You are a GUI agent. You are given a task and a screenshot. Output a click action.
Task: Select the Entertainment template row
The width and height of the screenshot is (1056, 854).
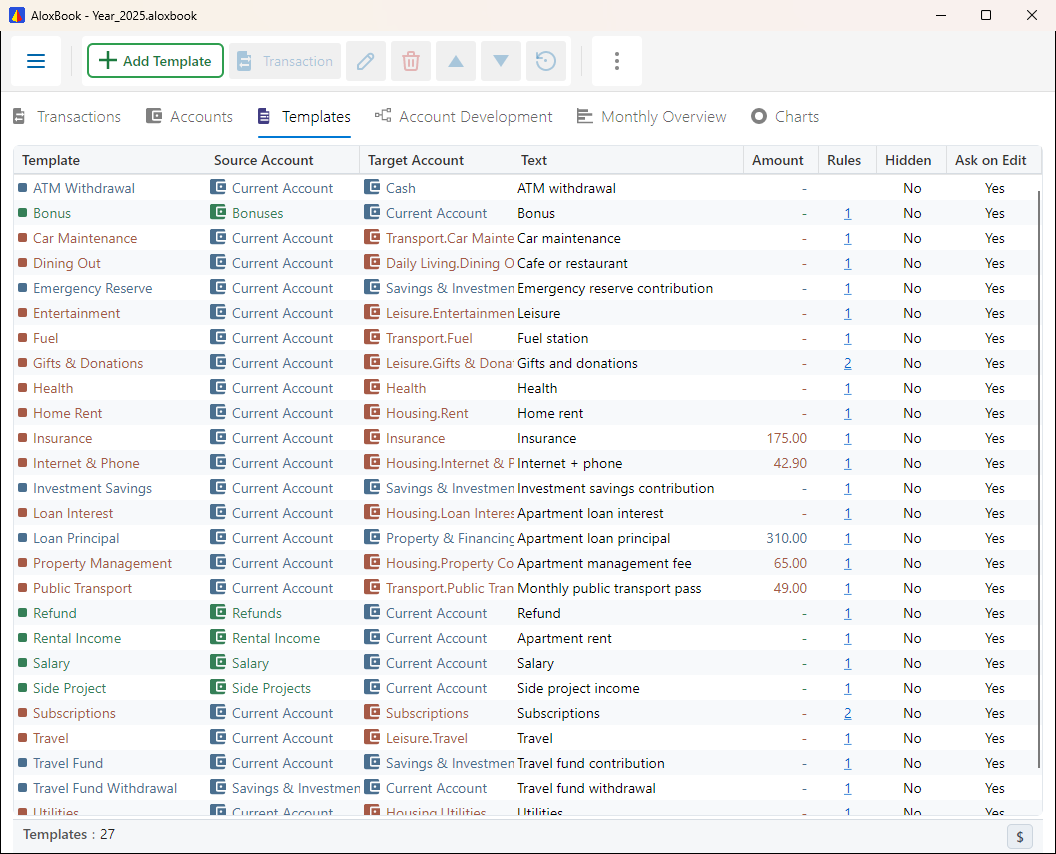click(x=525, y=313)
